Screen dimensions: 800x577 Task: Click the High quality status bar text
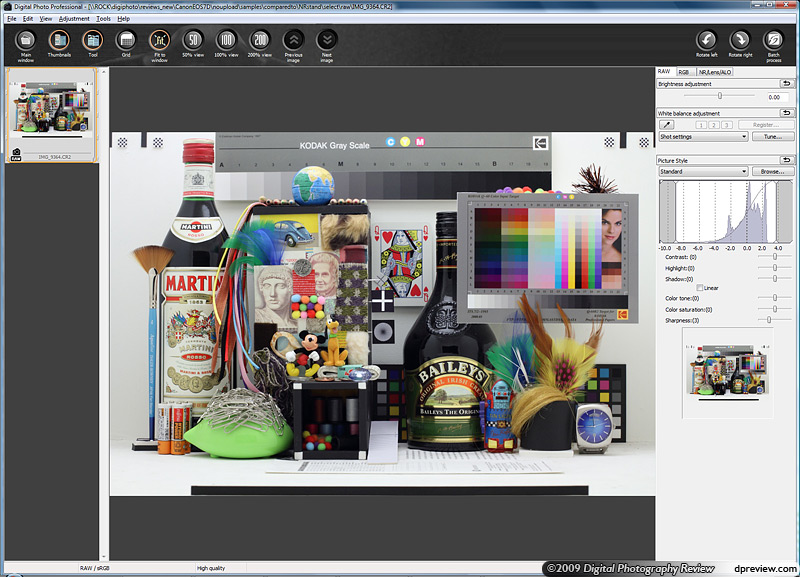tap(211, 568)
